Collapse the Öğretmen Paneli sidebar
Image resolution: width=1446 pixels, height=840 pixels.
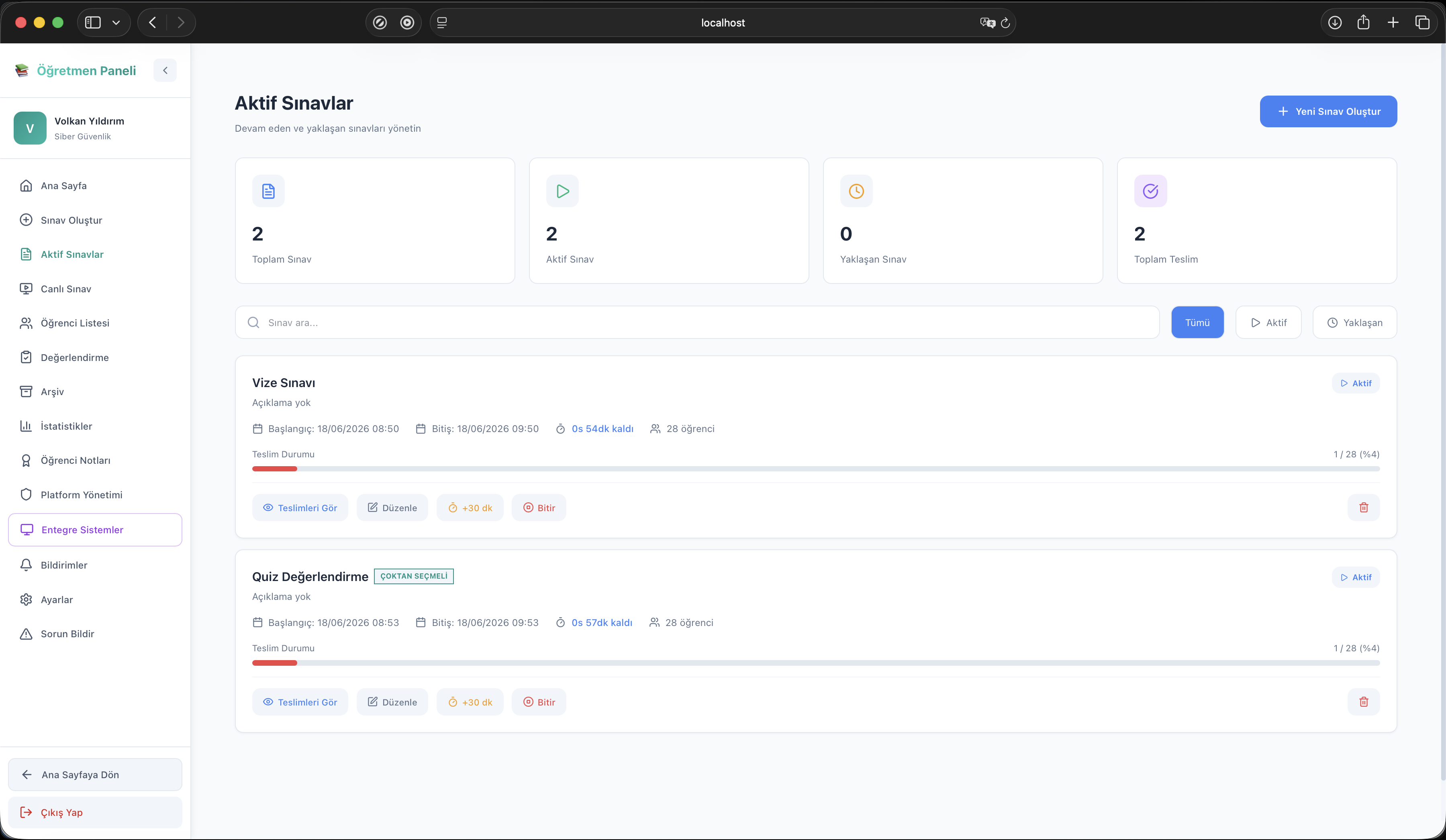(x=165, y=71)
